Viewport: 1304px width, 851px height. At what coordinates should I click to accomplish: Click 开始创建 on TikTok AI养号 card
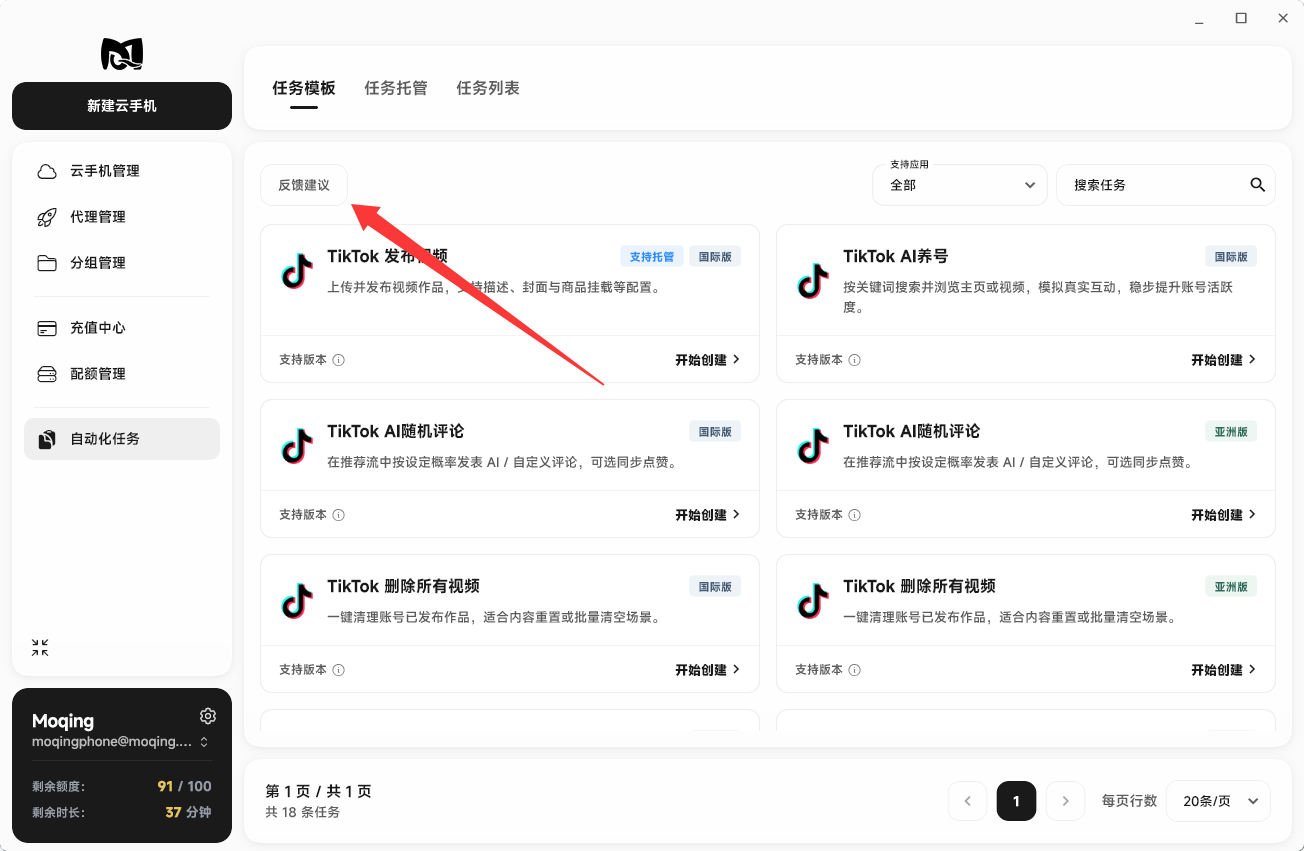(1224, 360)
